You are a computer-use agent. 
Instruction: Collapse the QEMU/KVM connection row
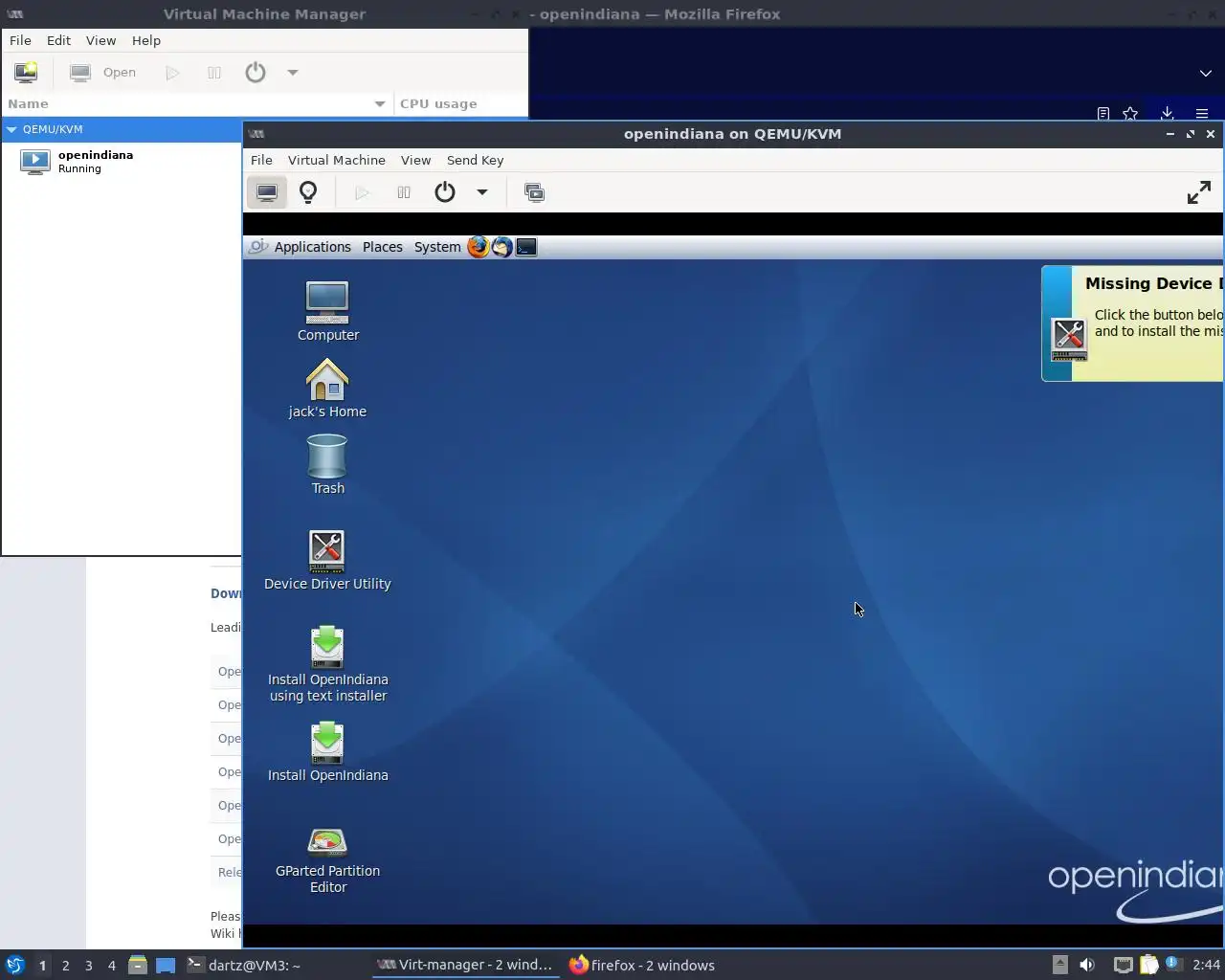(x=11, y=129)
